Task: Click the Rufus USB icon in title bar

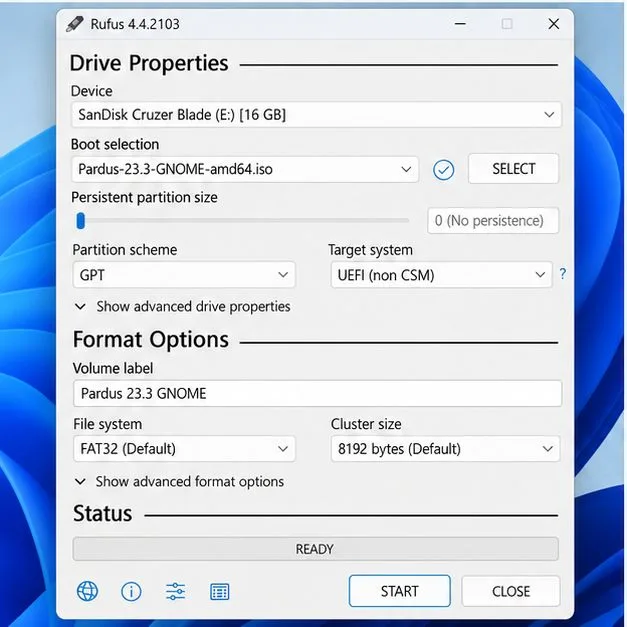Action: [x=75, y=24]
